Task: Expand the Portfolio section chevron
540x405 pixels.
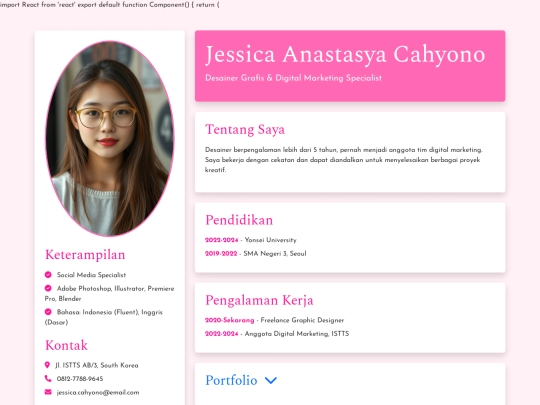Action: pos(271,381)
